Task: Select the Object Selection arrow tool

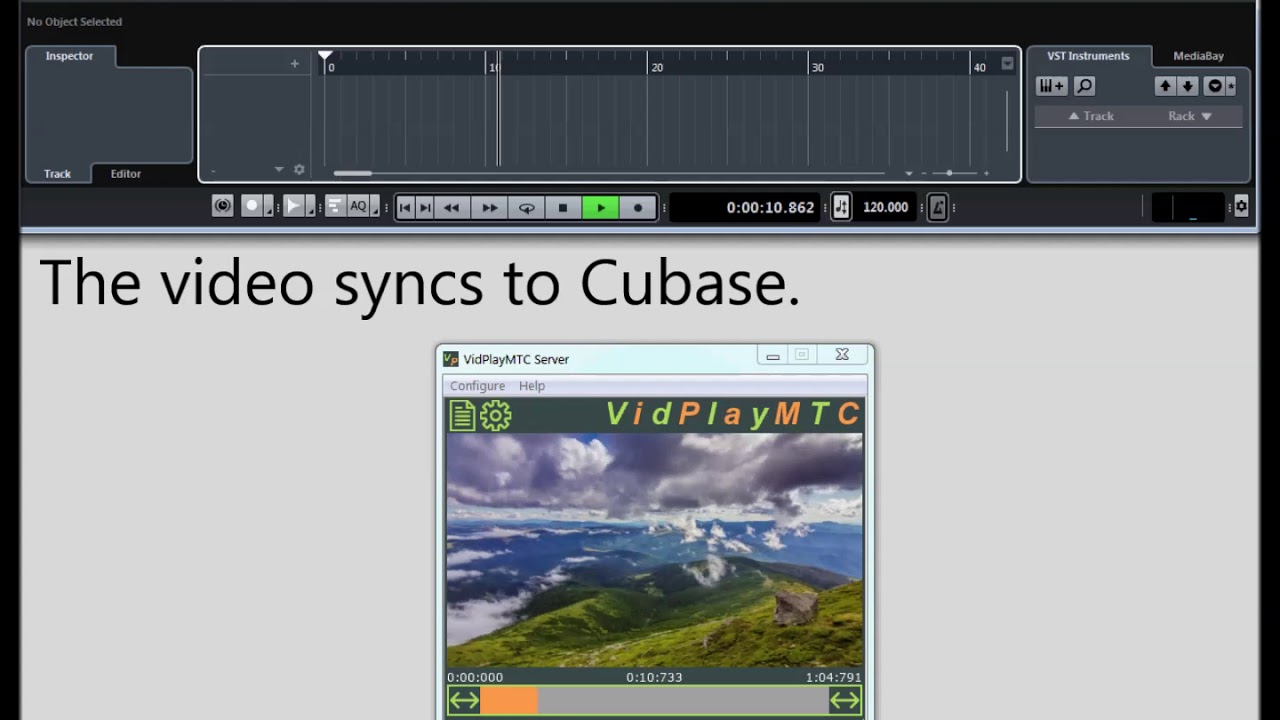Action: (293, 206)
